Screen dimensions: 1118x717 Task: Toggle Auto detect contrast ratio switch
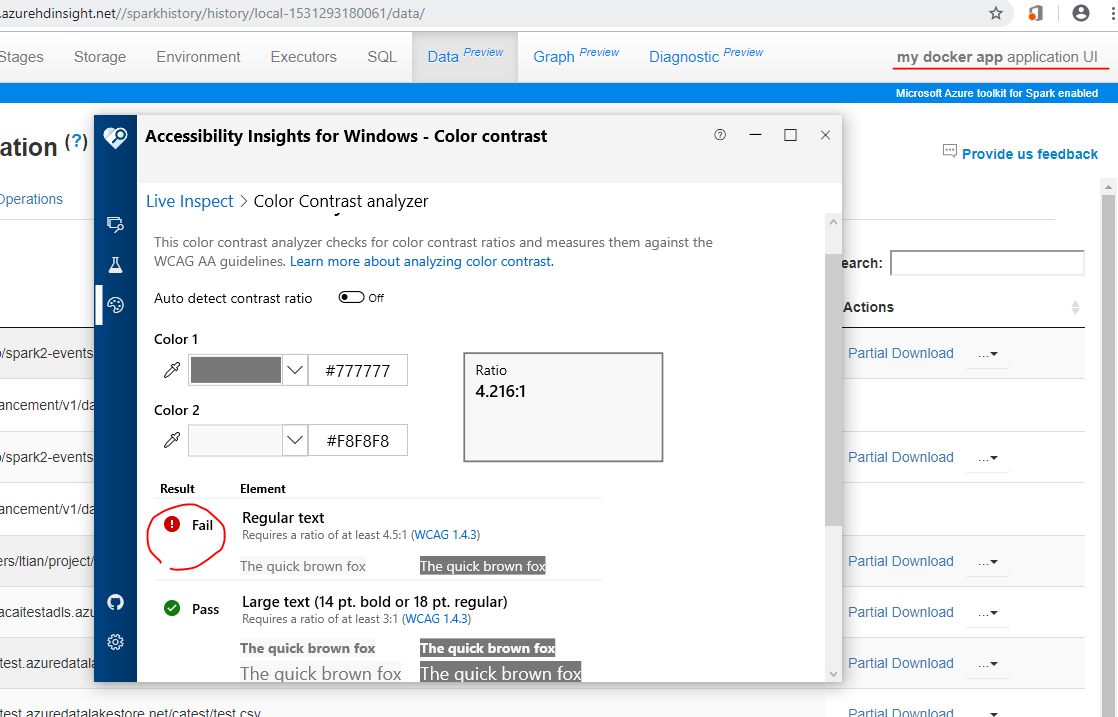352,297
